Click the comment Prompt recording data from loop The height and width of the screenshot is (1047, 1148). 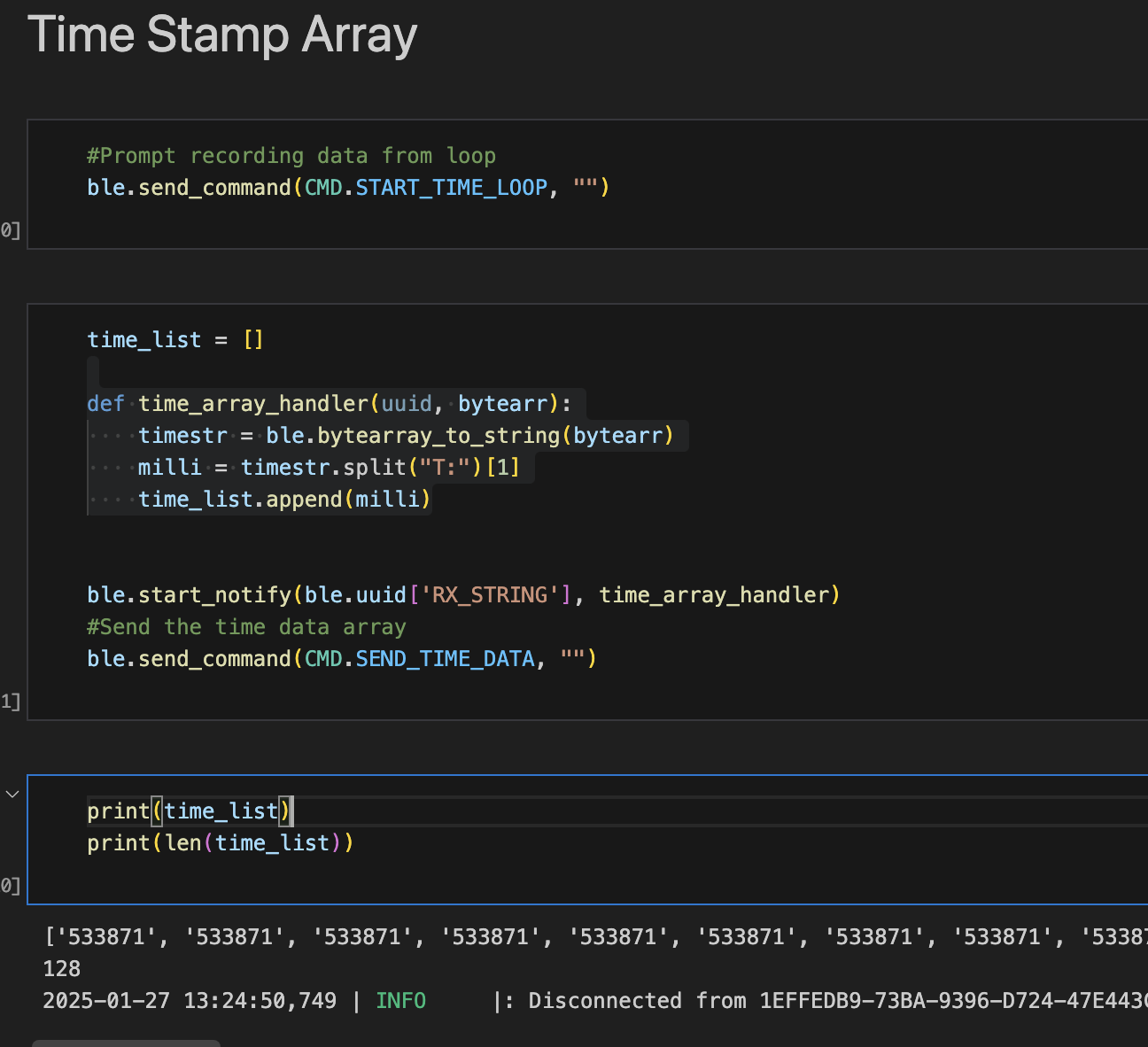coord(290,155)
